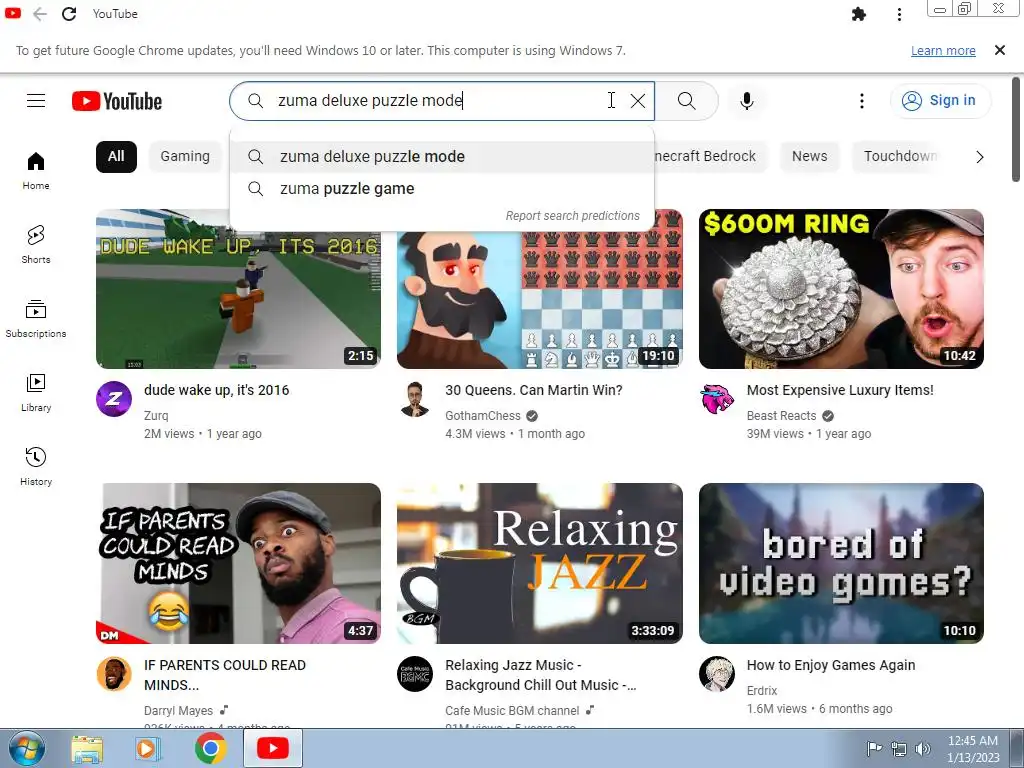Open Beast Reacts channel avatar
Viewport: 1024px width, 768px height.
[x=717, y=399]
